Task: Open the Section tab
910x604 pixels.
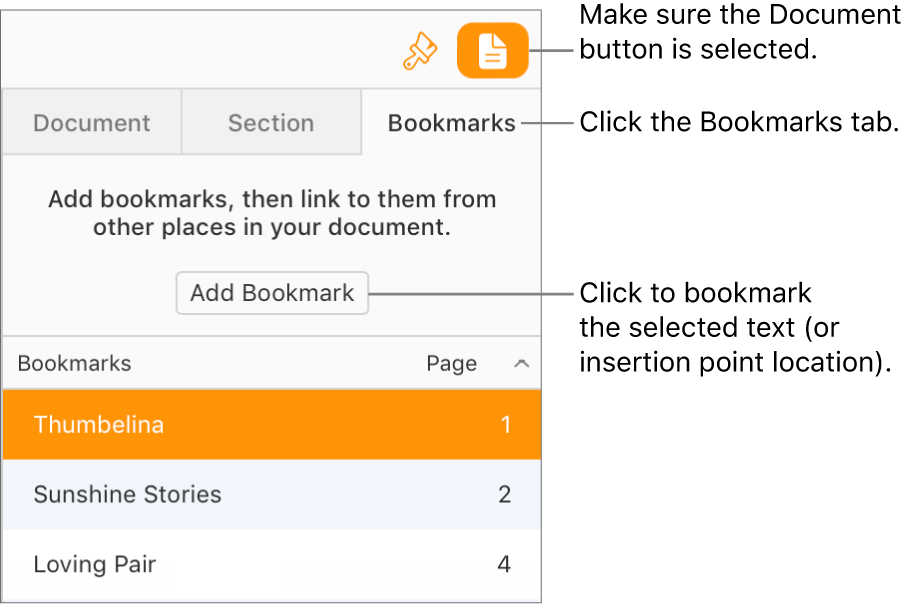Action: click(x=271, y=122)
